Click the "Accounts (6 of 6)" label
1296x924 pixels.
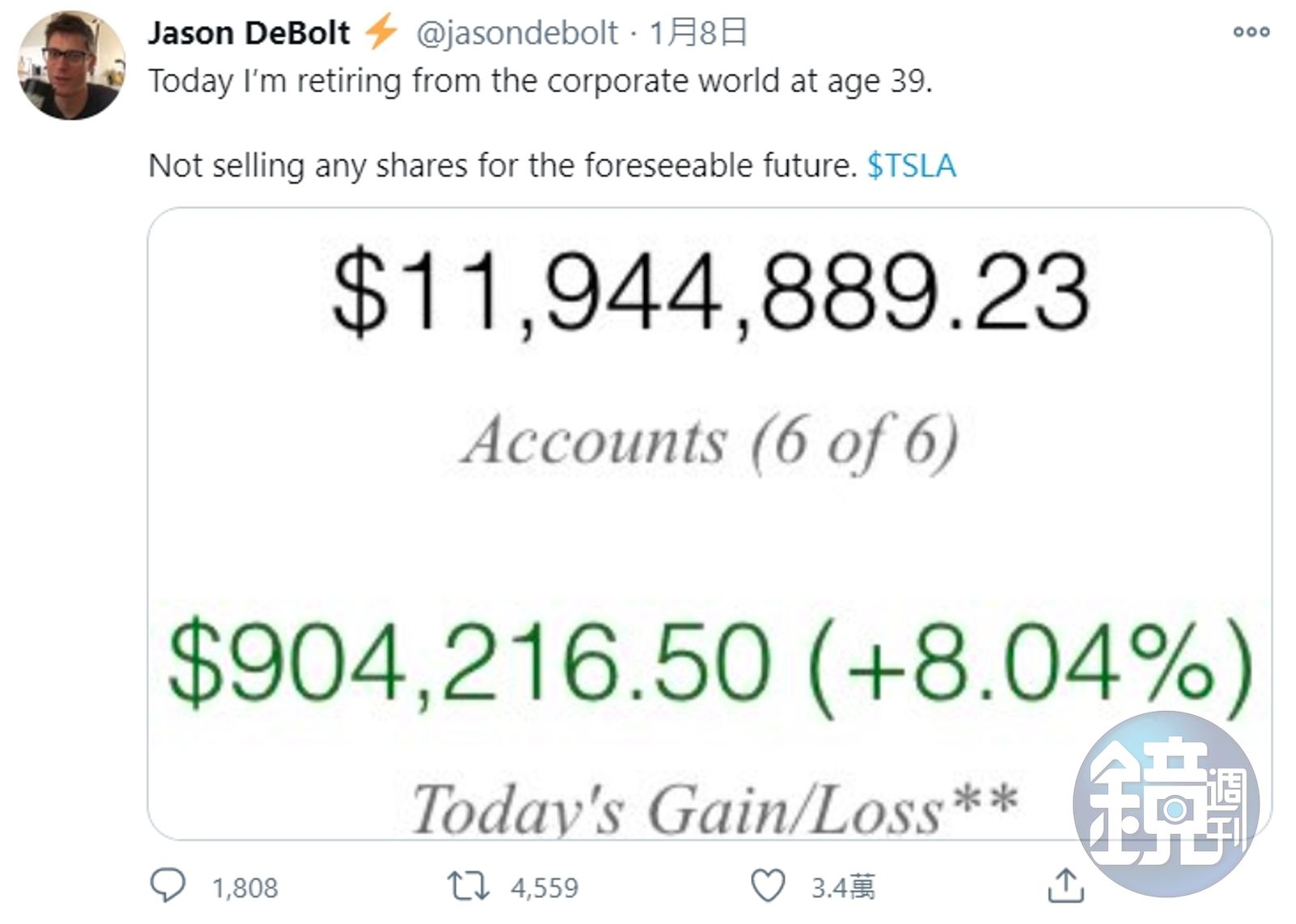coord(710,442)
